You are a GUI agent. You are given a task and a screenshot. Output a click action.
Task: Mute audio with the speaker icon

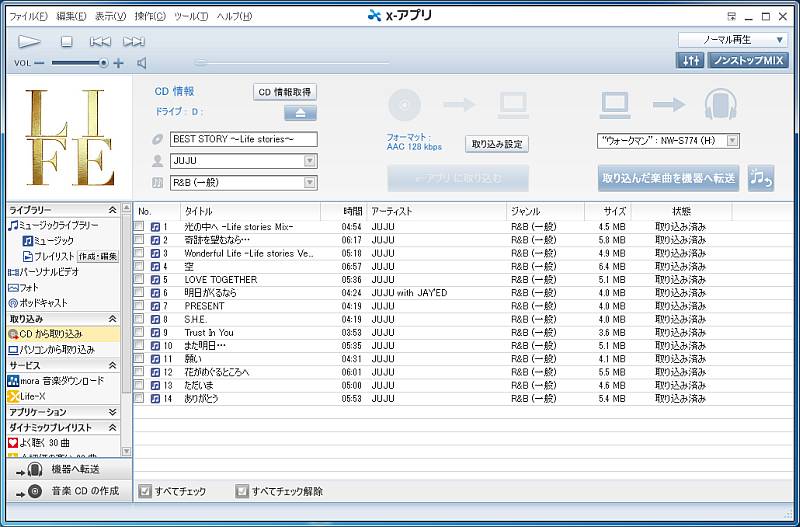point(142,63)
